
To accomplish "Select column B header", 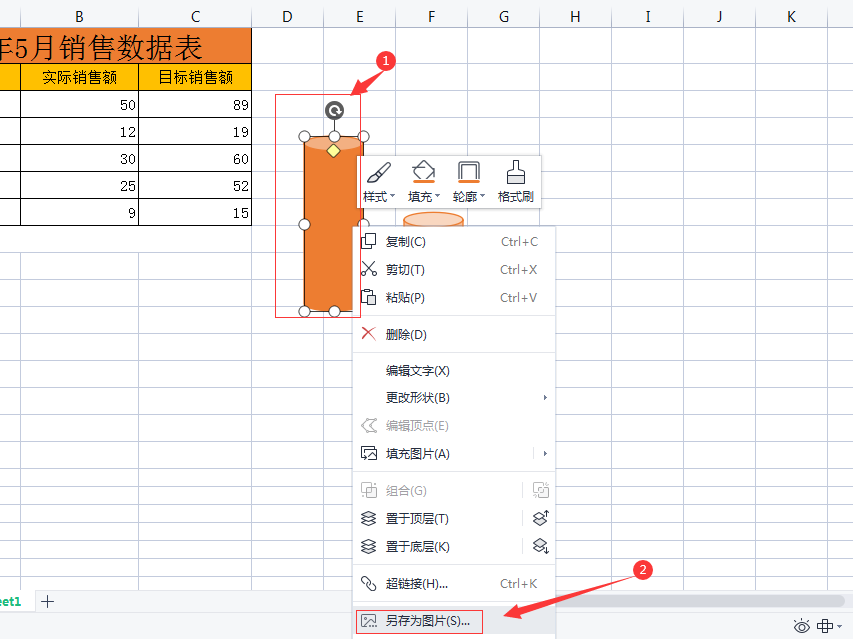I will coord(79,17).
